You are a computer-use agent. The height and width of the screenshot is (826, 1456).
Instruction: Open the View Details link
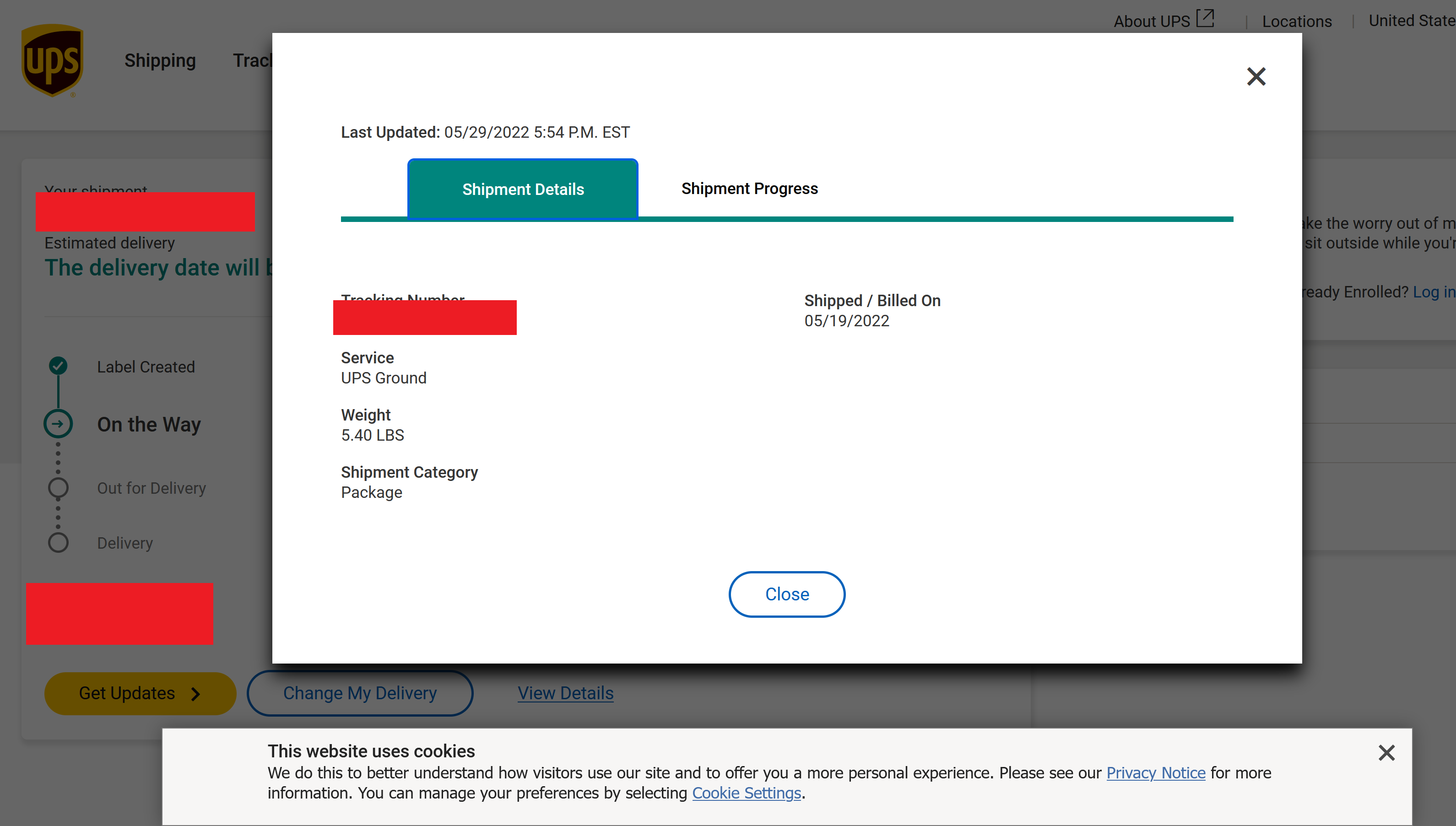(565, 693)
